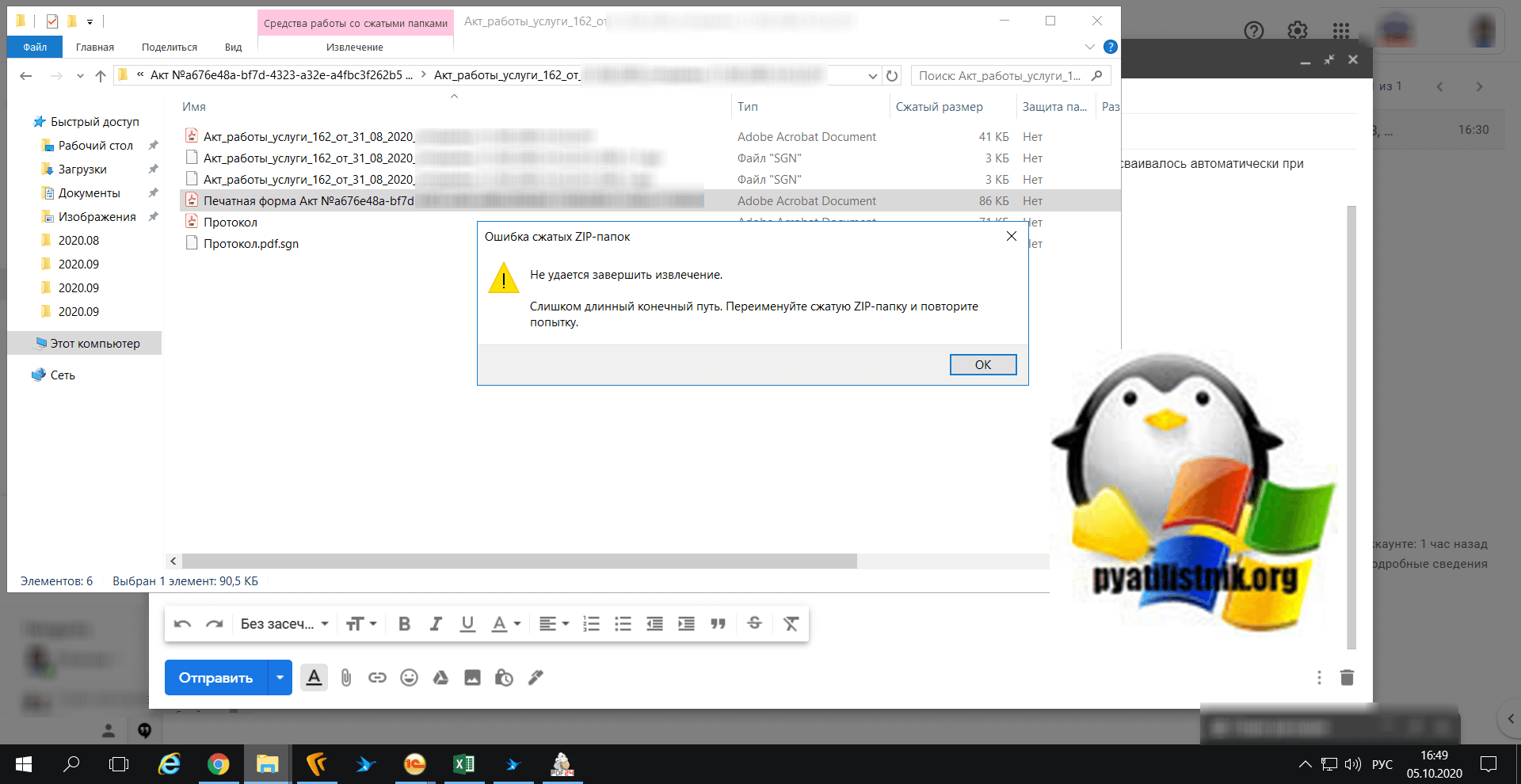Switch to the Поделиться ribbon tab

tap(170, 48)
